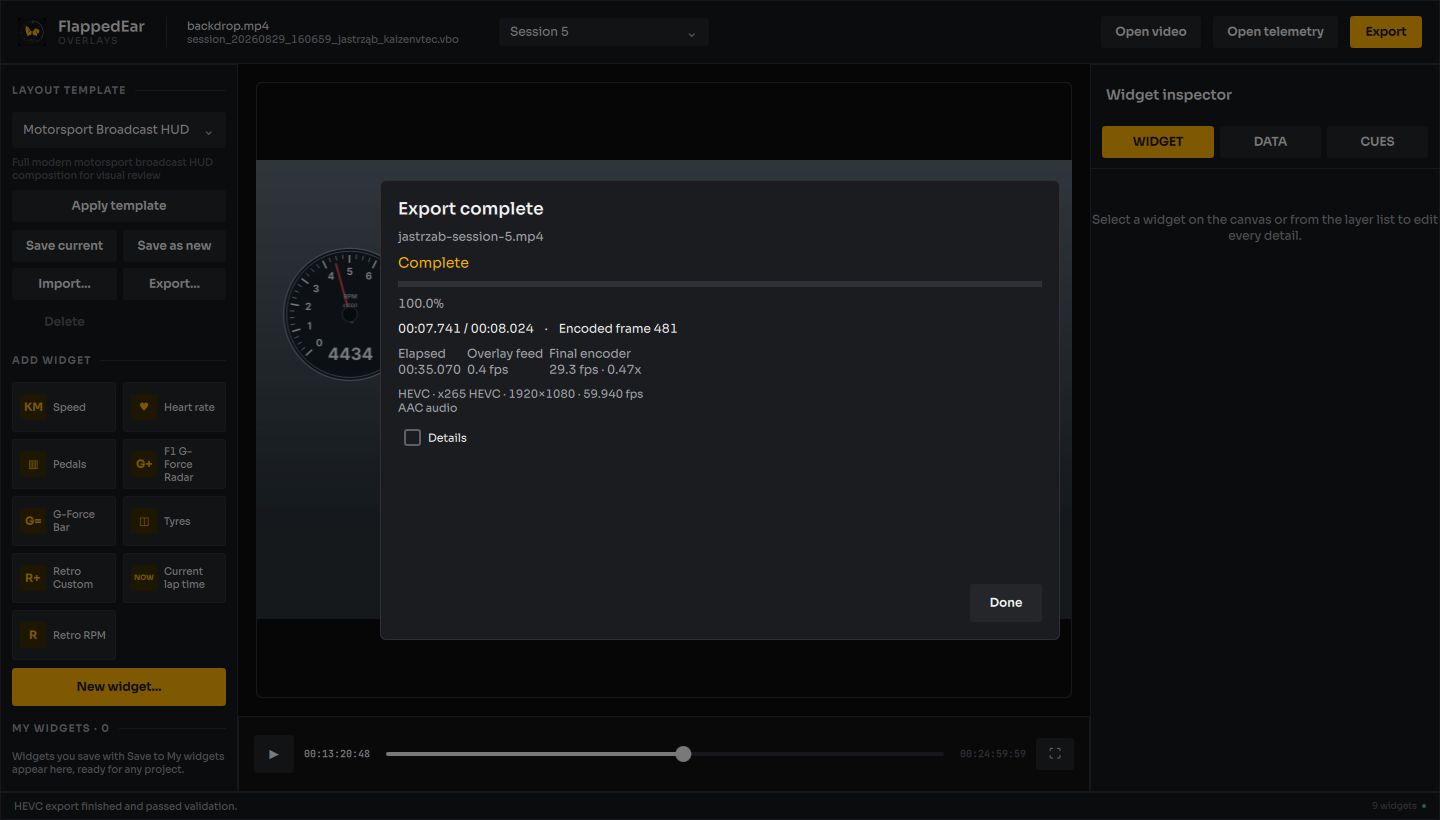
Task: Switch to the WIDGET tab
Action: (1158, 142)
